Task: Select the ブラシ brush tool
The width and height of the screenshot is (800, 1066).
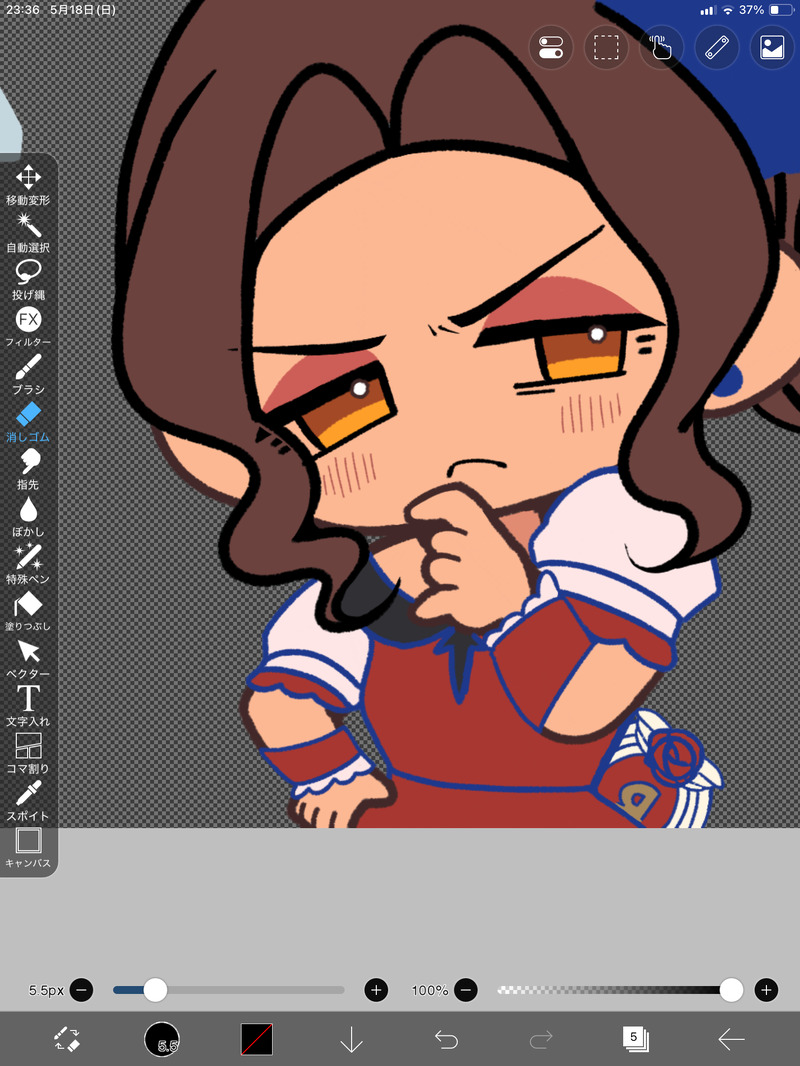Action: 28,375
